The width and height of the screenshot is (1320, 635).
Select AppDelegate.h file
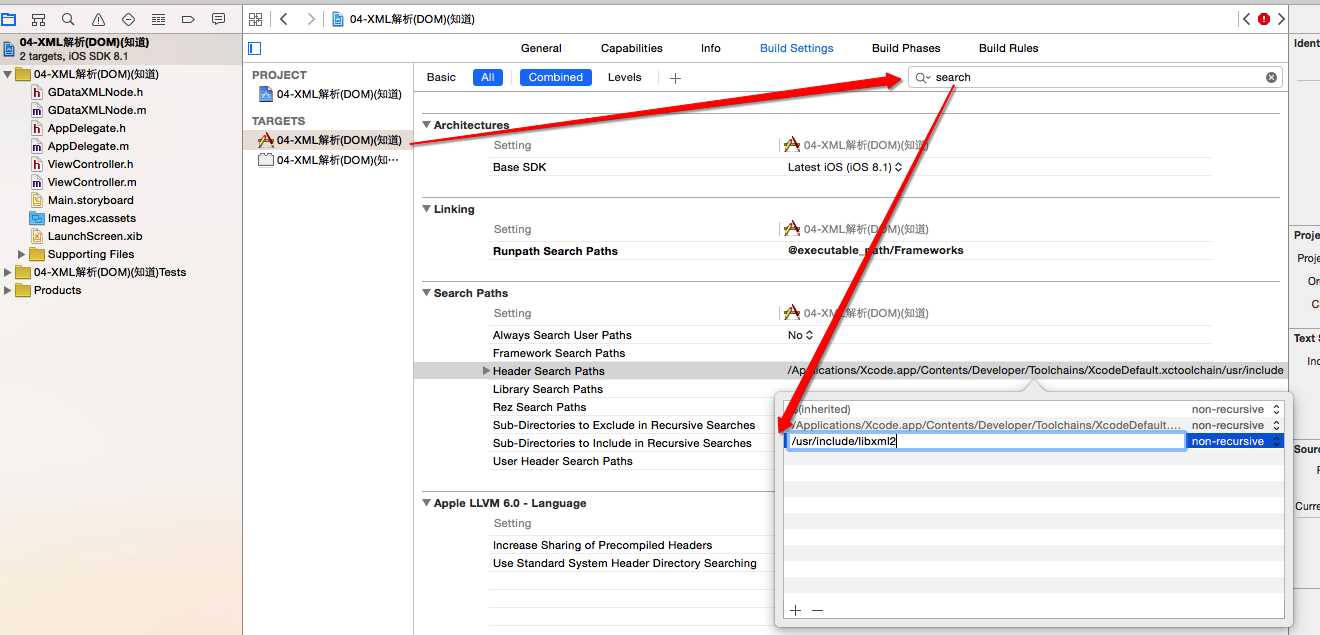tap(86, 128)
